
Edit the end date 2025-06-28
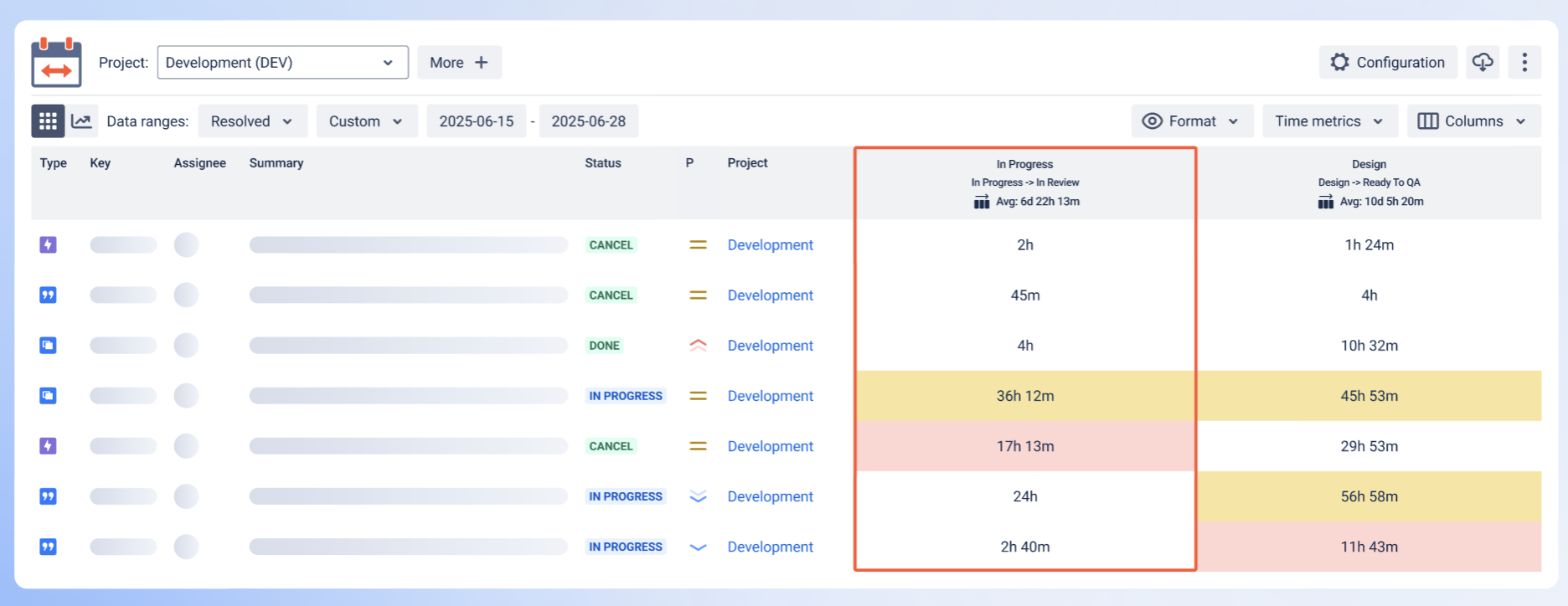click(589, 121)
